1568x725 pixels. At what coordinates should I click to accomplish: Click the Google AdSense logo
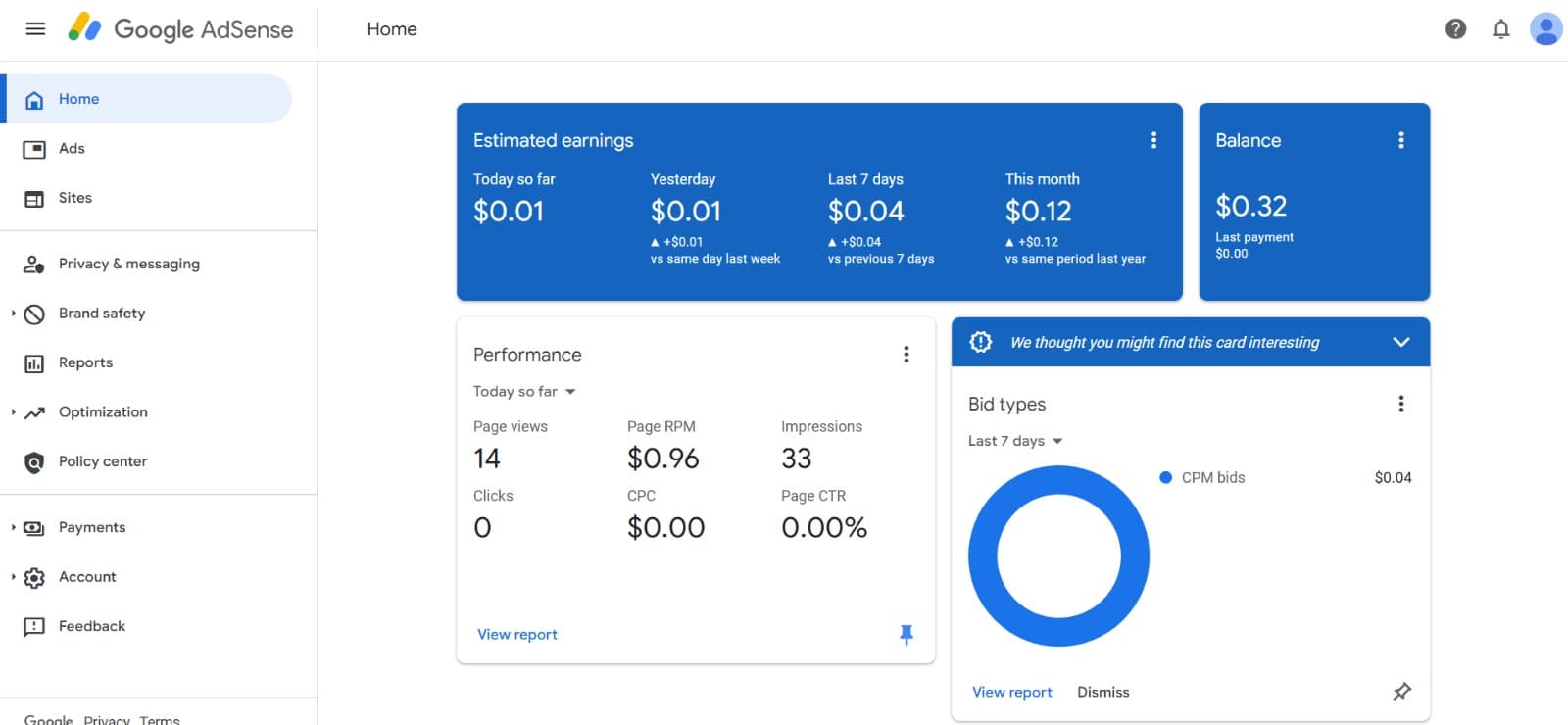181,29
